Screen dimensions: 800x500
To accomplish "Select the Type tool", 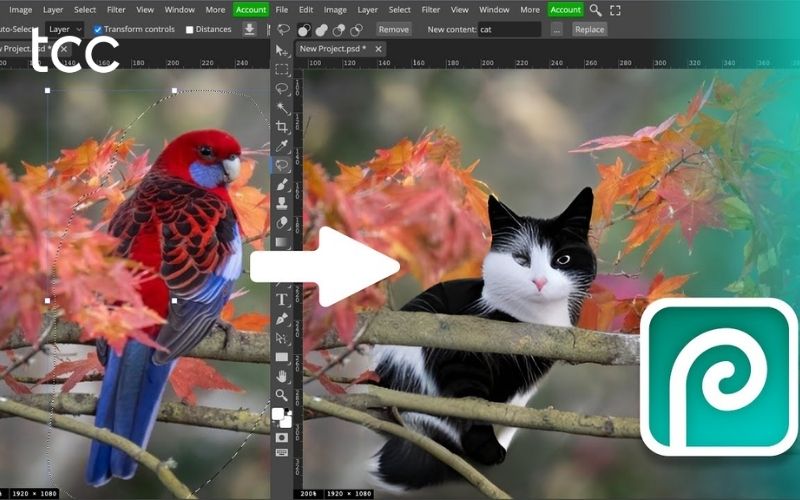I will pyautogui.click(x=282, y=299).
